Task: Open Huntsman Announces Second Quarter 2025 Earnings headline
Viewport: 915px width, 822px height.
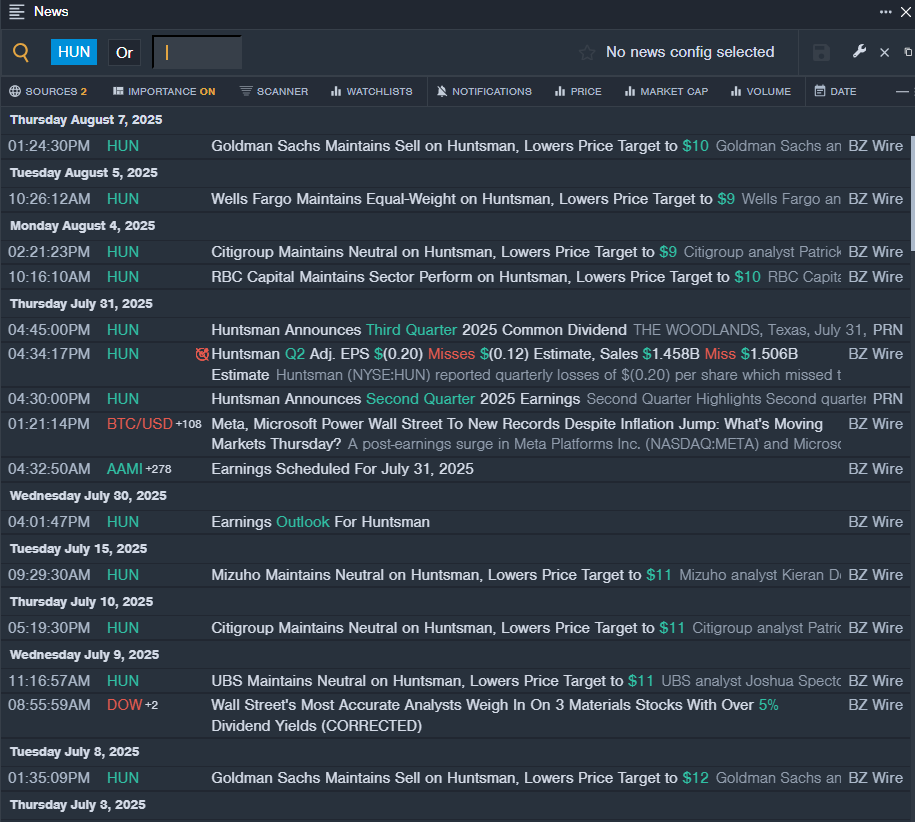Action: tap(396, 399)
